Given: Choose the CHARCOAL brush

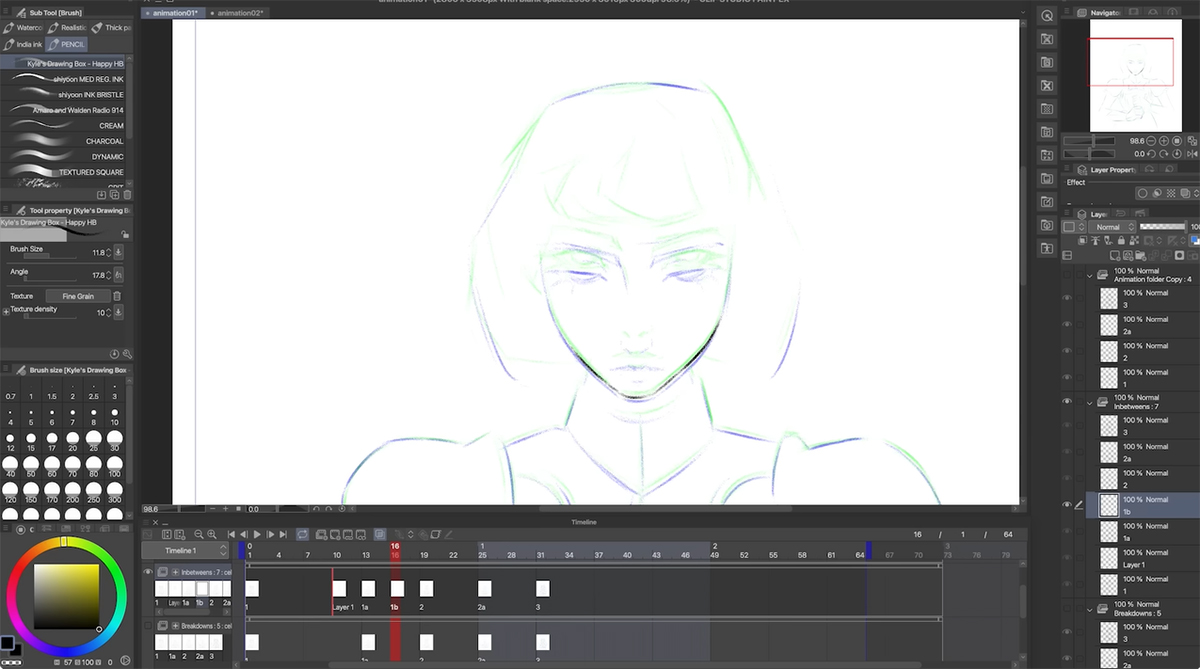Looking at the screenshot, I should [x=64, y=141].
